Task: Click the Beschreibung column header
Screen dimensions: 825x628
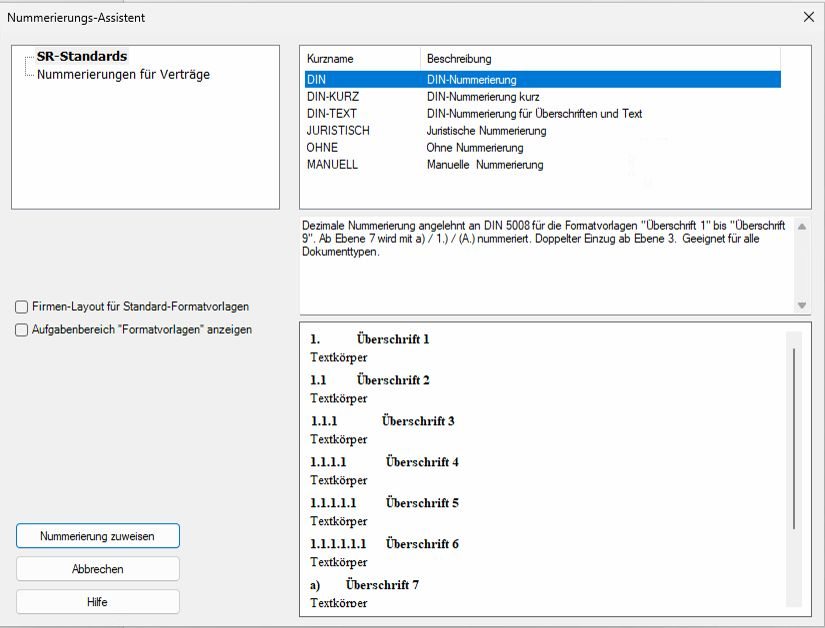Action: [458, 59]
